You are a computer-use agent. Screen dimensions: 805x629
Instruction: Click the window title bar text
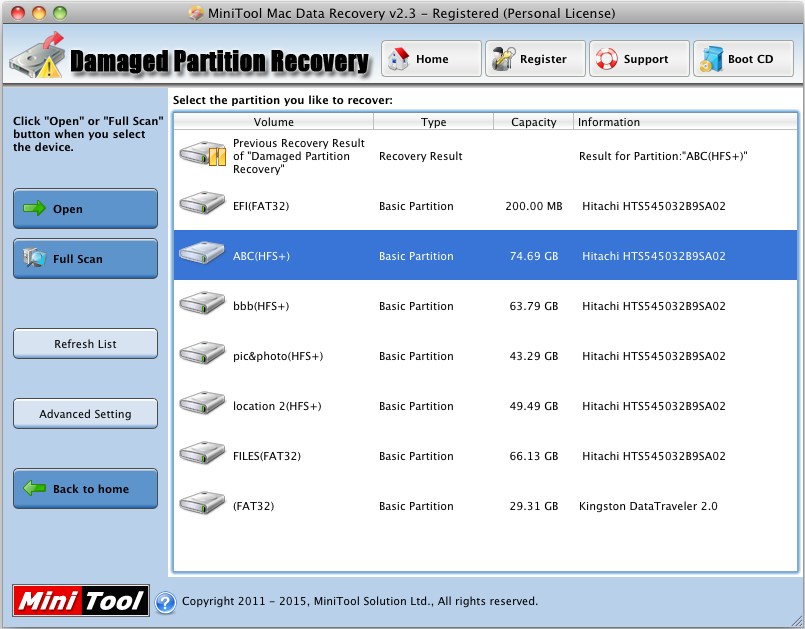pos(411,13)
